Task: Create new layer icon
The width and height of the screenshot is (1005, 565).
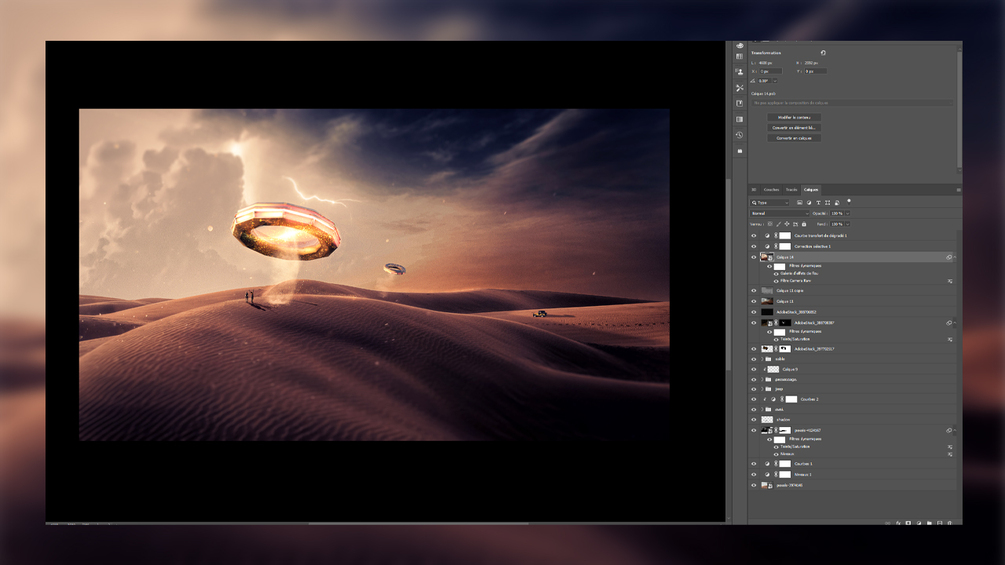Action: coord(940,523)
